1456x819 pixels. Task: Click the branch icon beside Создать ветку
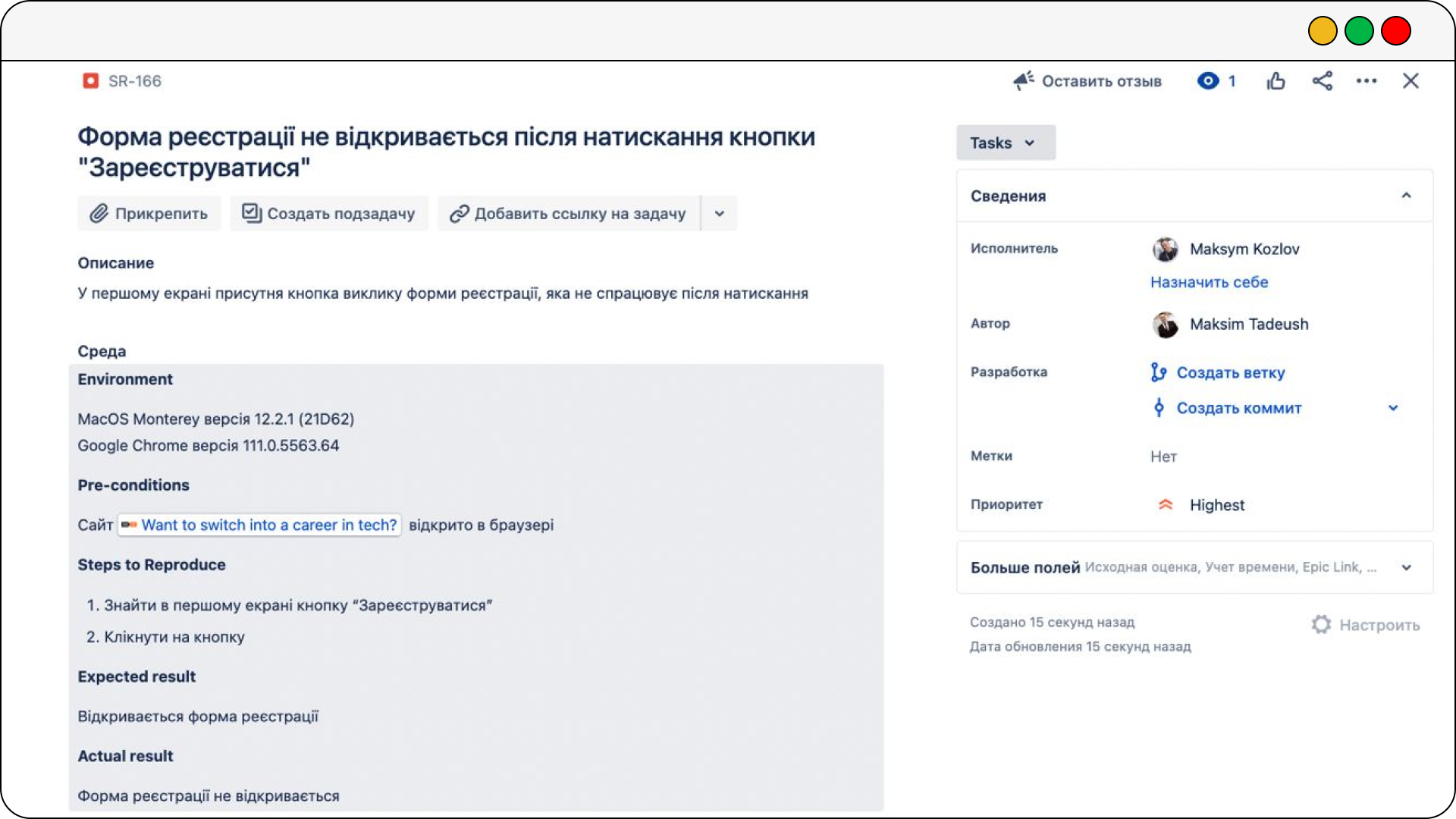(x=1159, y=372)
